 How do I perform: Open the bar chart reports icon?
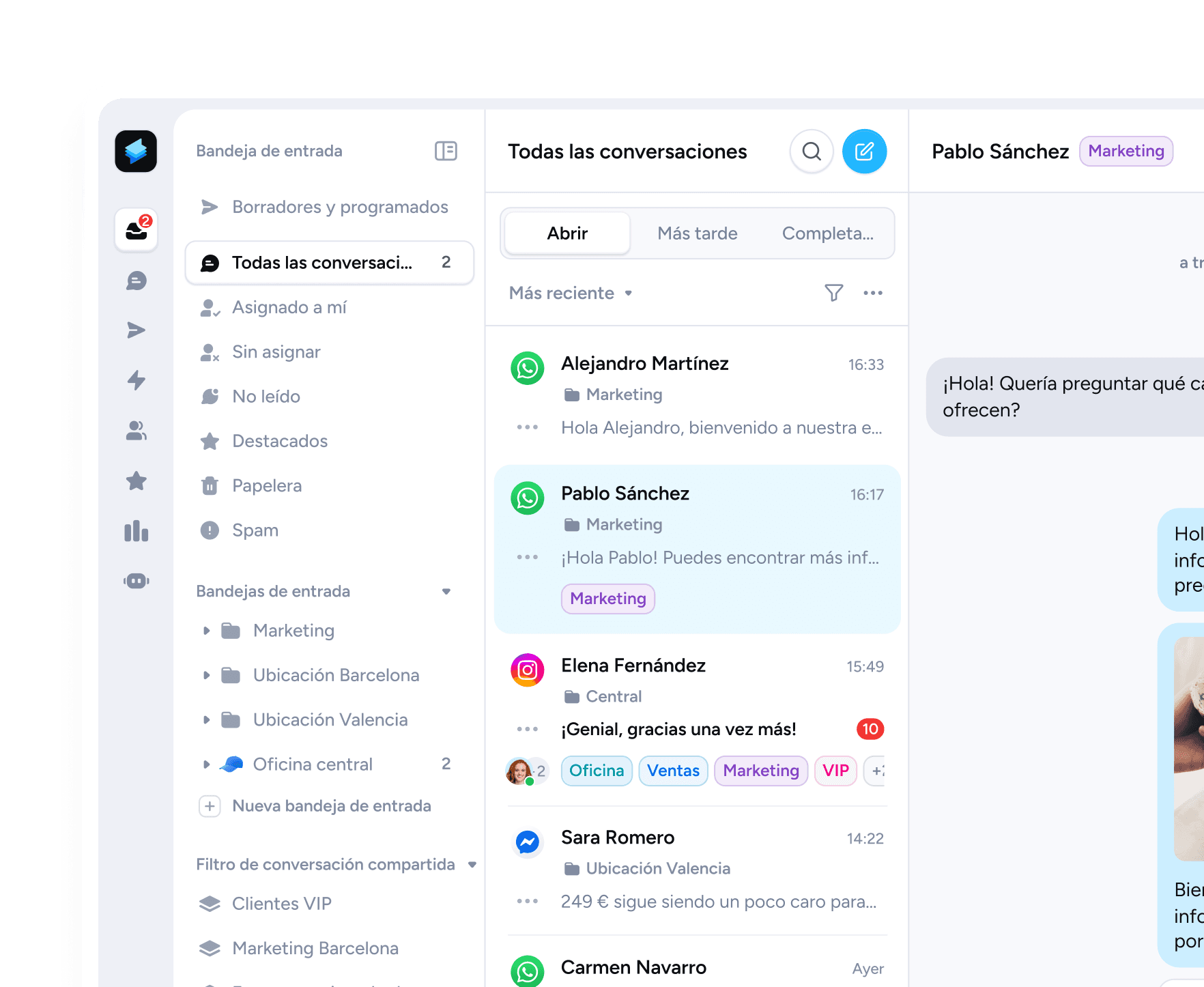coord(137,531)
